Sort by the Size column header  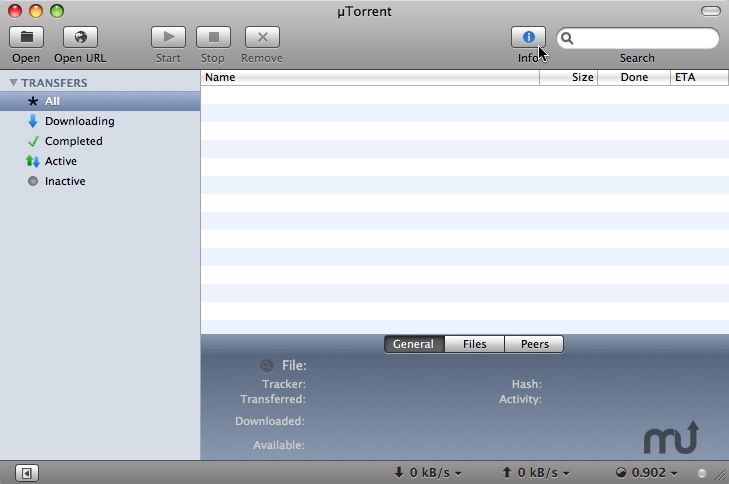point(569,77)
